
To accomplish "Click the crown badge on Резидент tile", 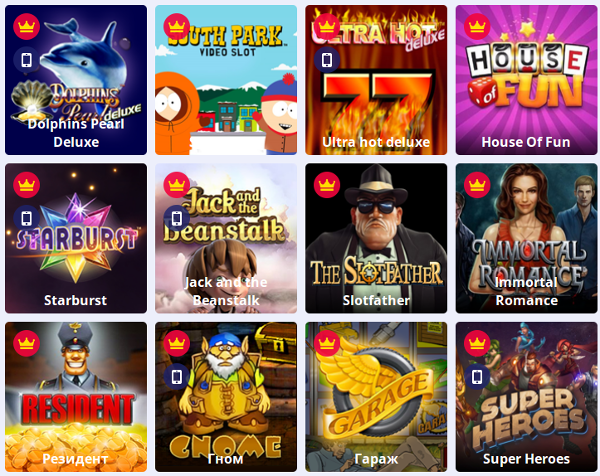I will pos(26,343).
